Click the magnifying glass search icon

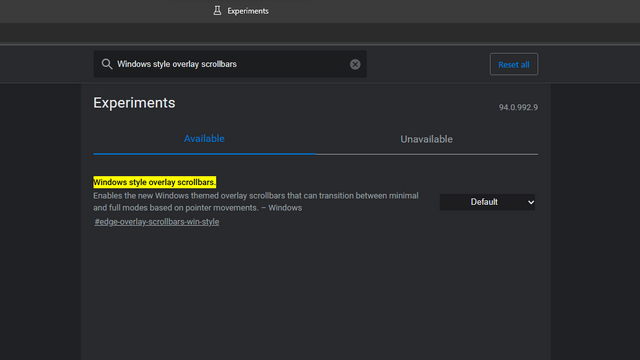[x=107, y=64]
